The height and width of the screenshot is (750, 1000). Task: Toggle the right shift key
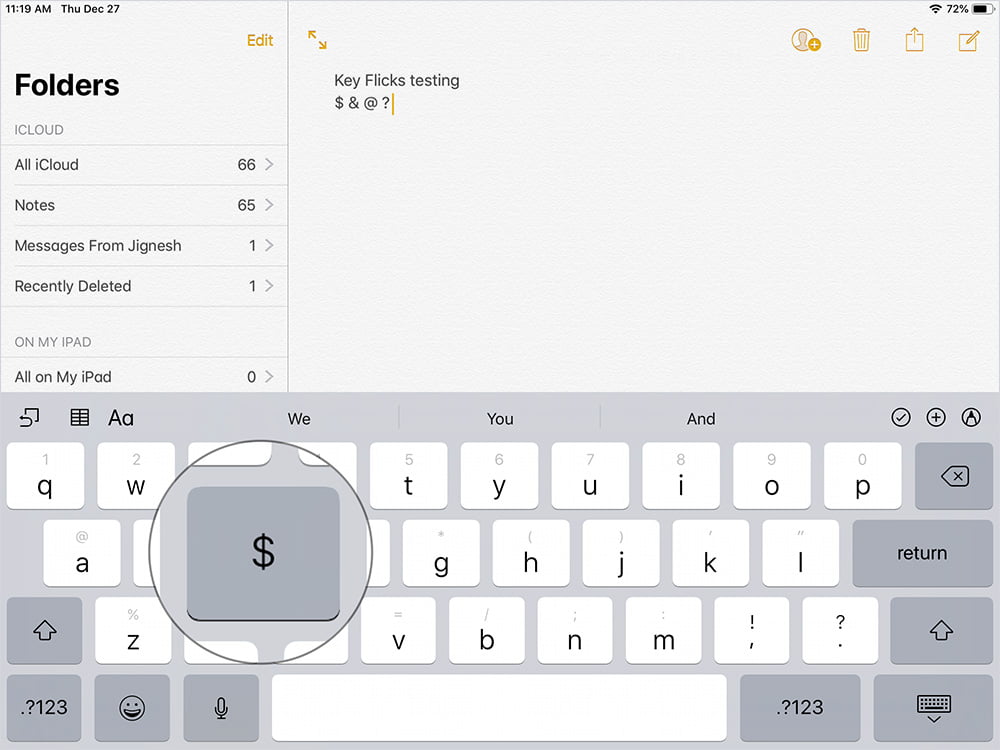[941, 630]
